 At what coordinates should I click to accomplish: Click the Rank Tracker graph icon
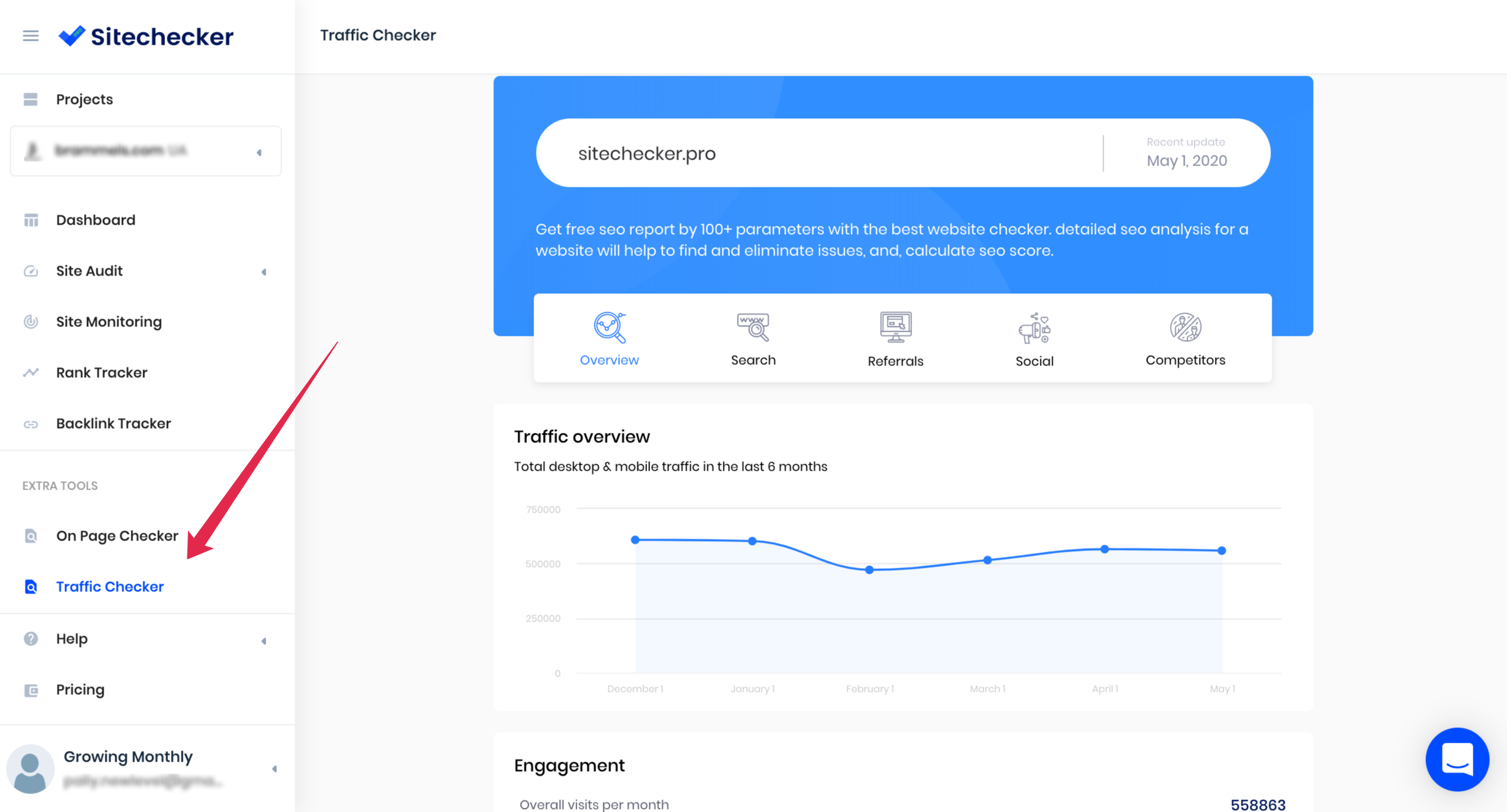31,373
